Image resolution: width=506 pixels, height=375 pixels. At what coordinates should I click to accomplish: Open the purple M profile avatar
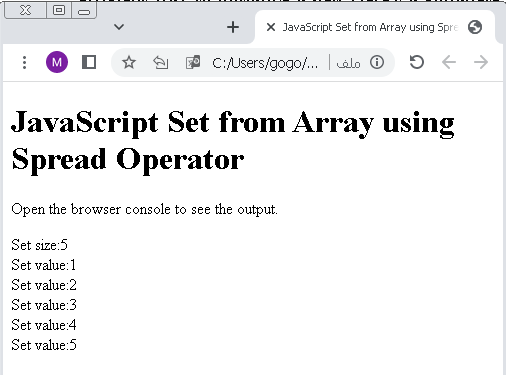57,62
